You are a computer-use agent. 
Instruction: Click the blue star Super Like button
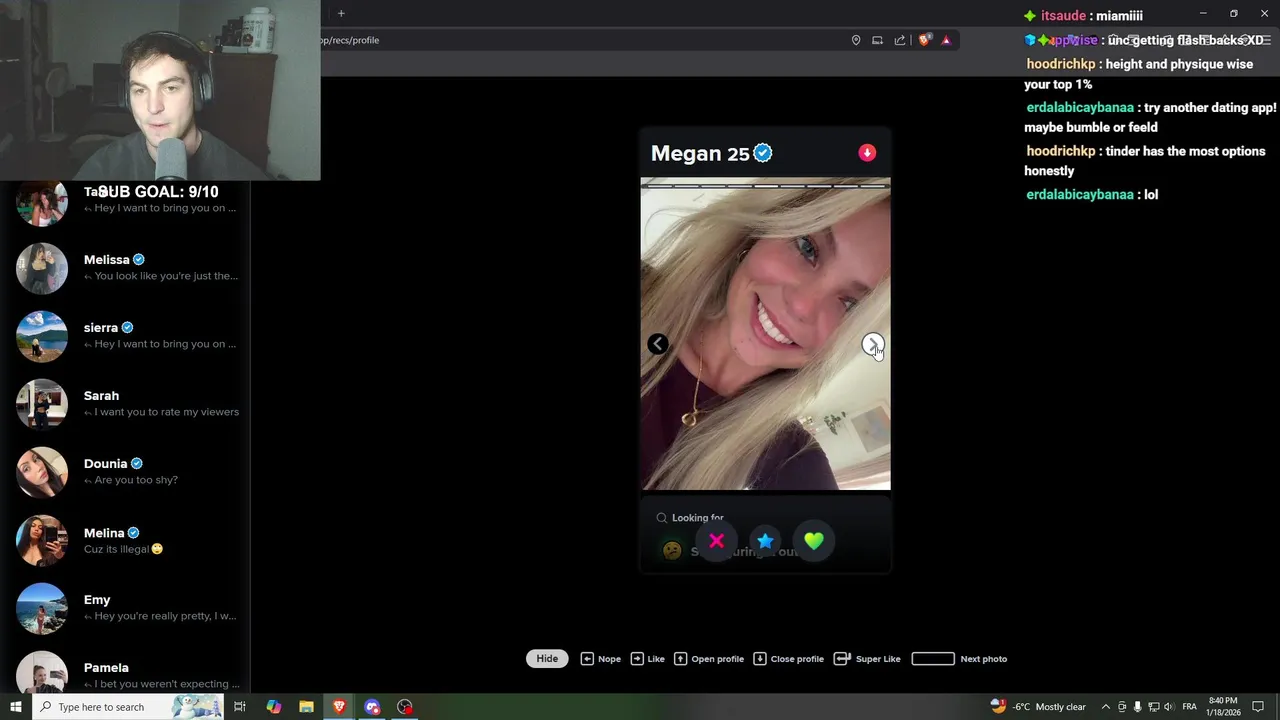pyautogui.click(x=765, y=541)
